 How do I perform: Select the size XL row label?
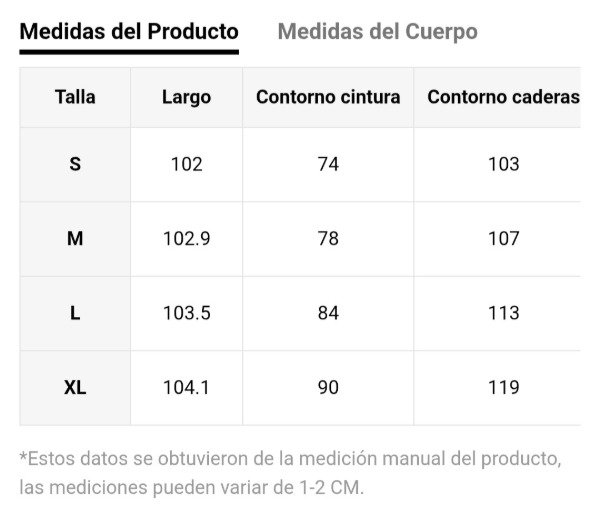click(75, 387)
